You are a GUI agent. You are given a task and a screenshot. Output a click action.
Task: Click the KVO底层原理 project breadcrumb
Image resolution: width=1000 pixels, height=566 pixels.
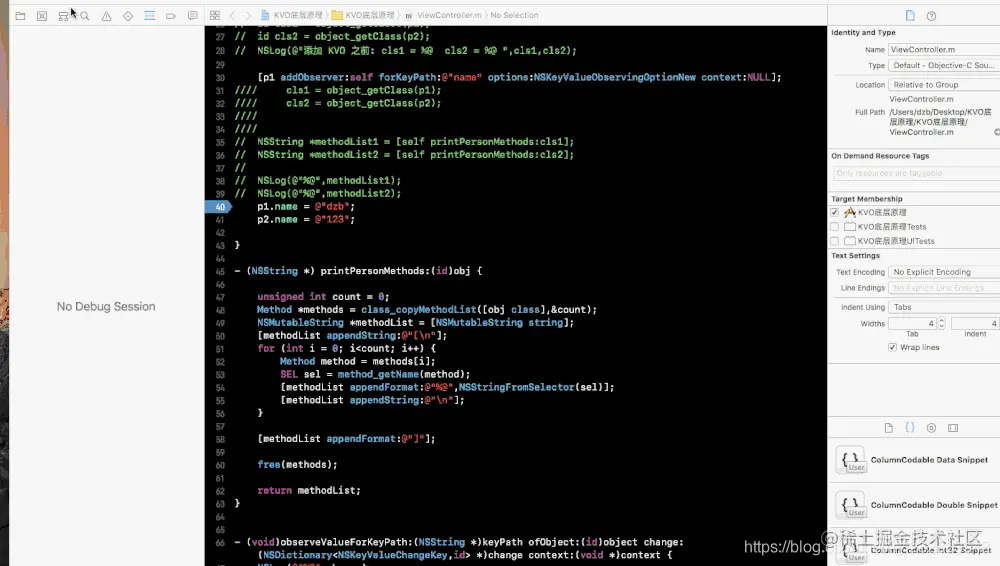click(291, 15)
